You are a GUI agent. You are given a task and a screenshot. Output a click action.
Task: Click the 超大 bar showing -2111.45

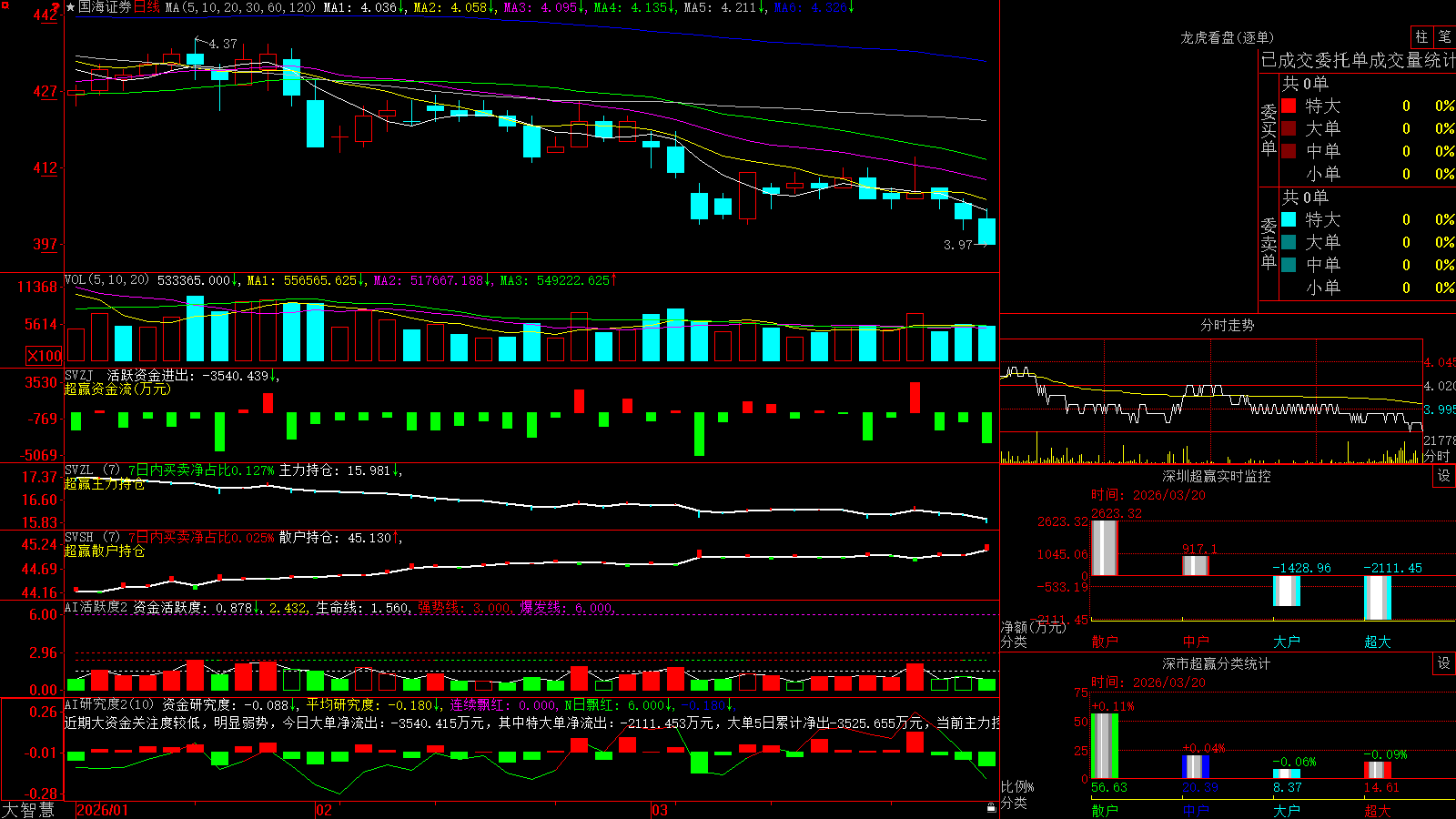(1377, 598)
